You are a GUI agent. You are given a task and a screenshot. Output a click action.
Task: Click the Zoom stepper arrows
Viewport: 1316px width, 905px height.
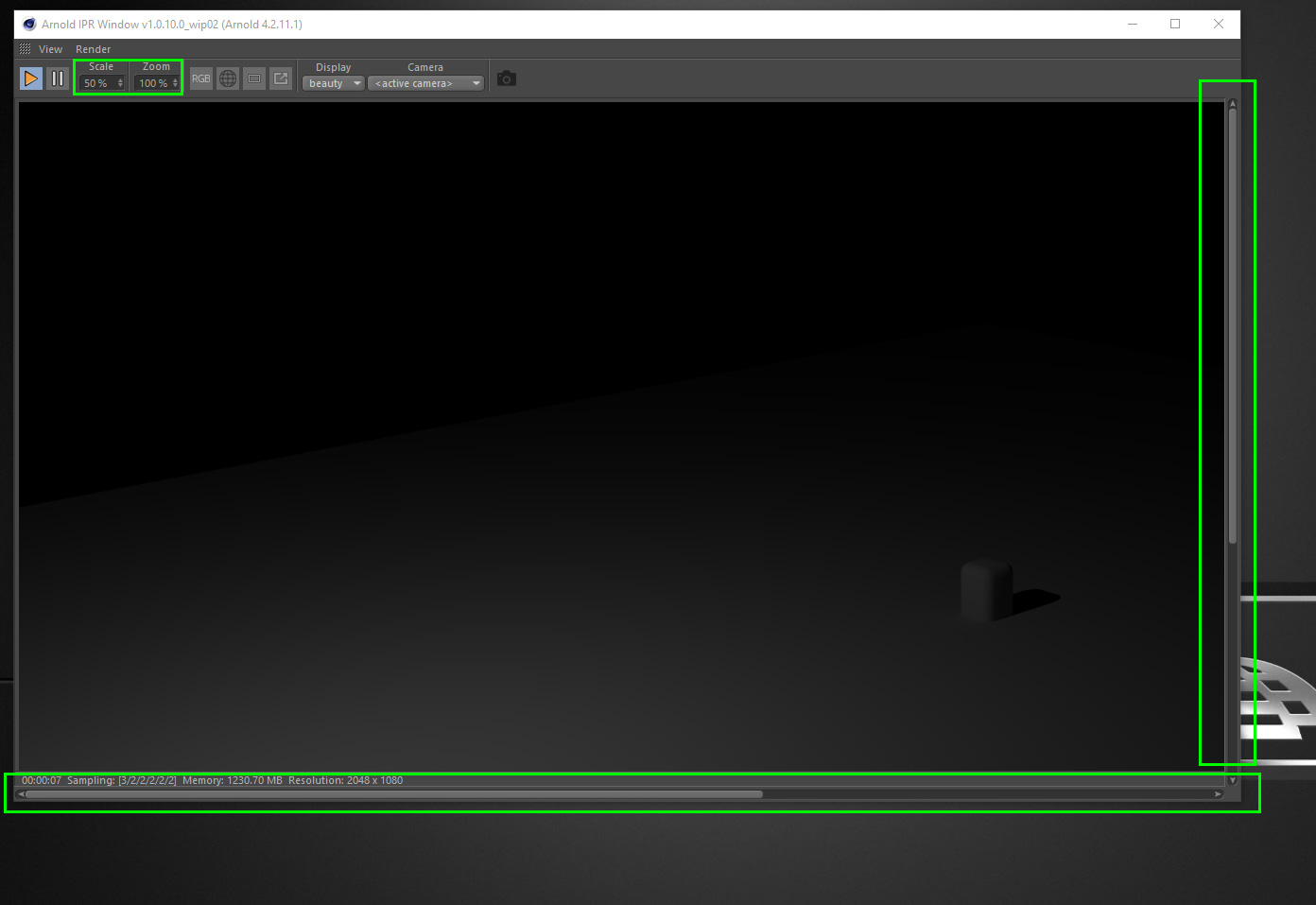175,83
